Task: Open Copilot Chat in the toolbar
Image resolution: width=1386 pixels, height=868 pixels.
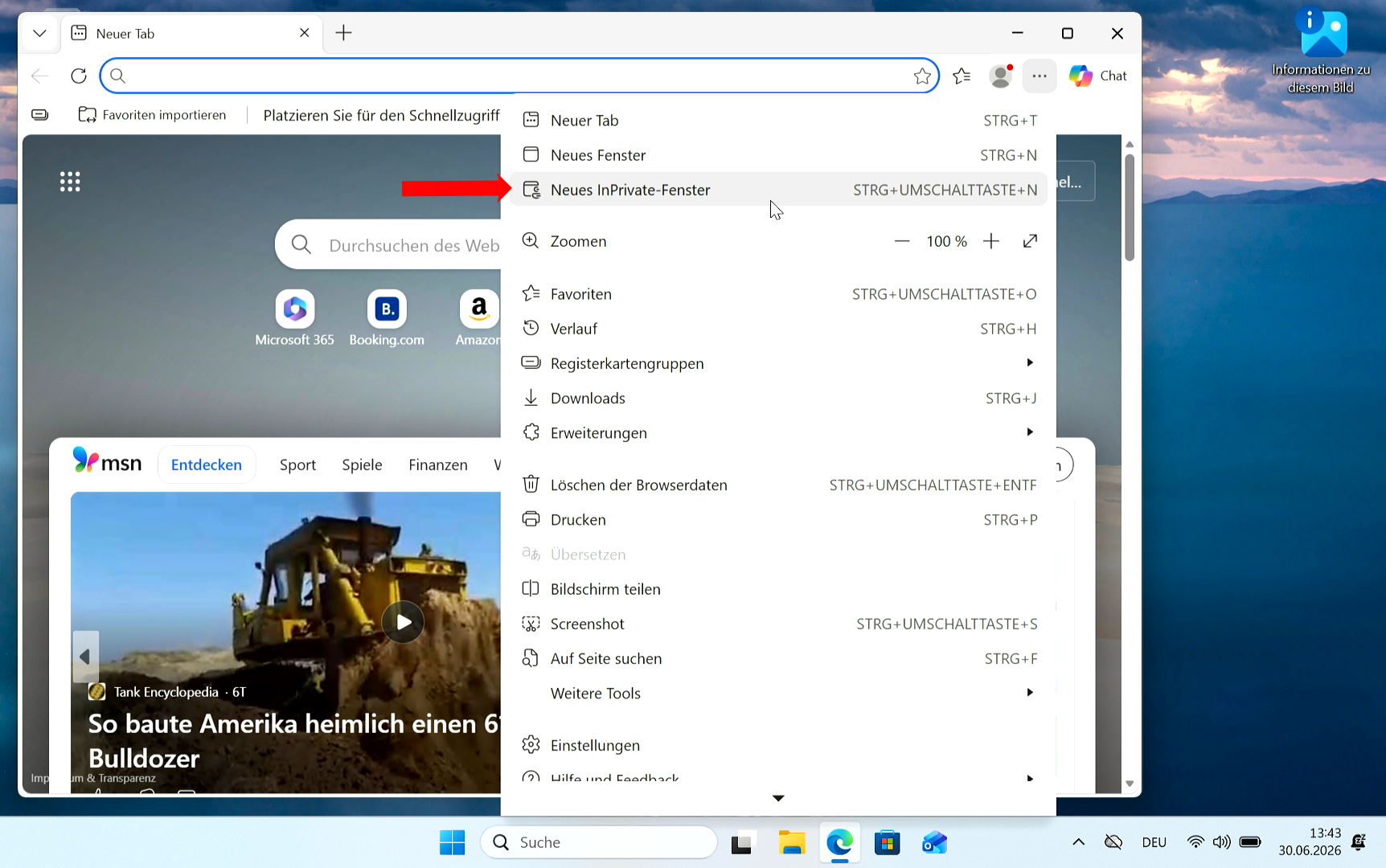Action: click(x=1098, y=76)
